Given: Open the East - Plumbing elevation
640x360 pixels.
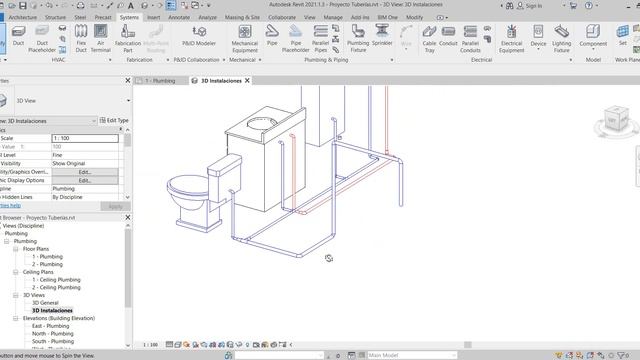Looking at the screenshot, I should pos(51,326).
